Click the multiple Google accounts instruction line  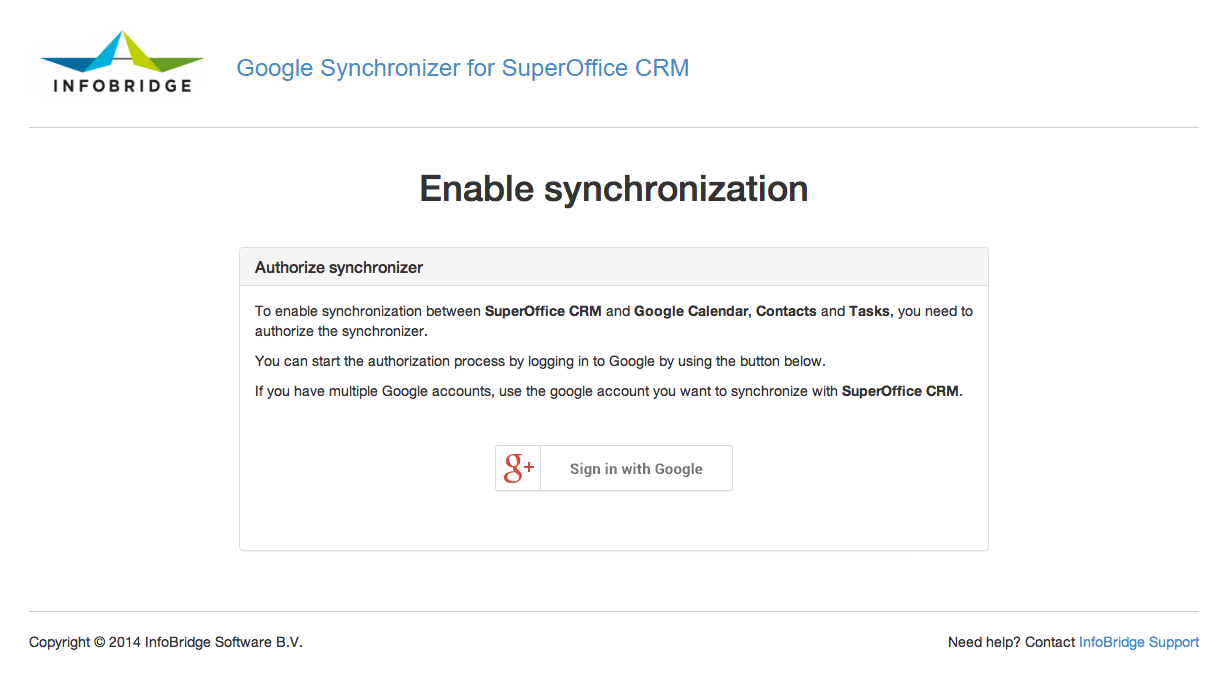coord(609,391)
